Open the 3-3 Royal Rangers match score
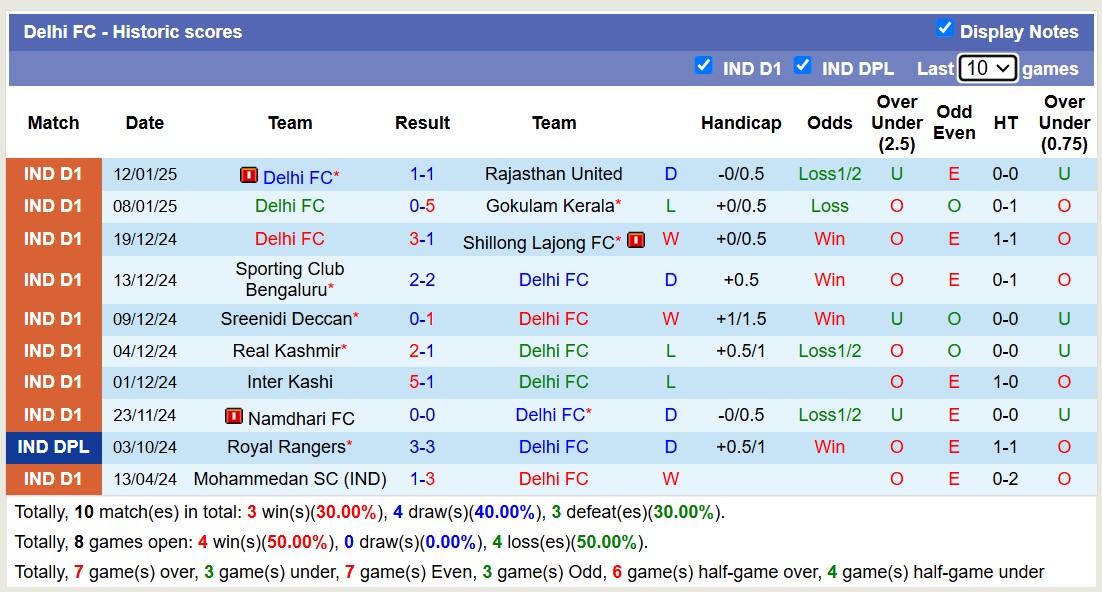1102x592 pixels. coord(422,447)
